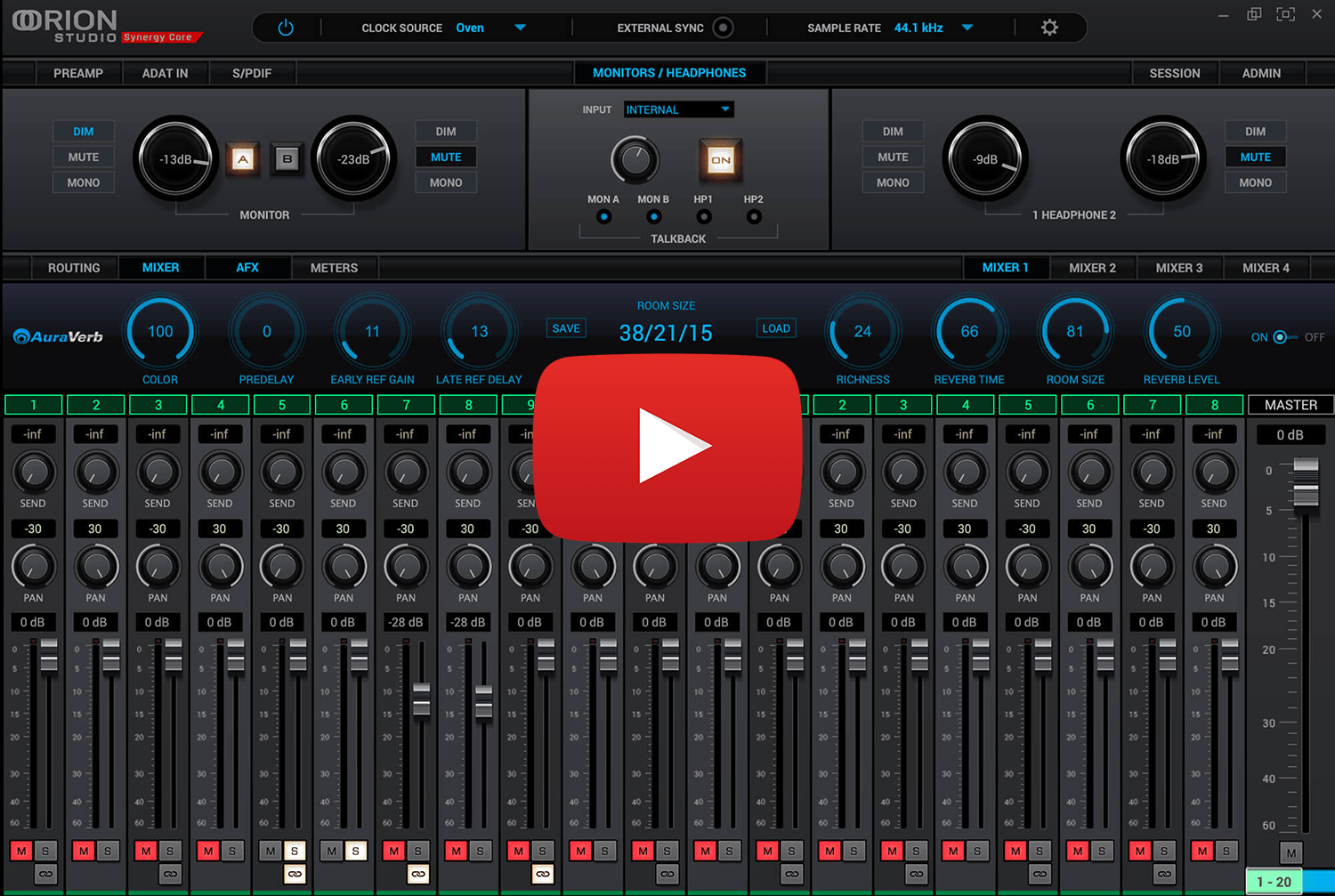Select monitor output A button

242,159
